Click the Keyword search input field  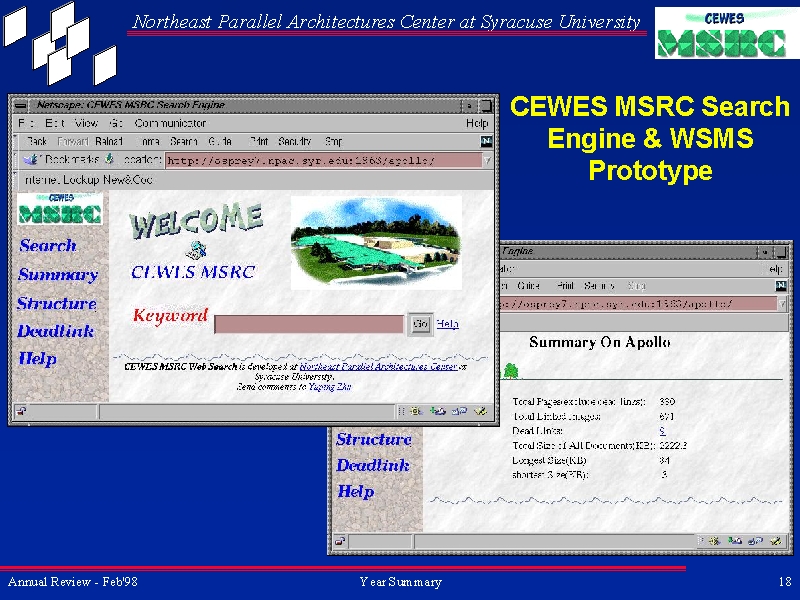pos(309,324)
